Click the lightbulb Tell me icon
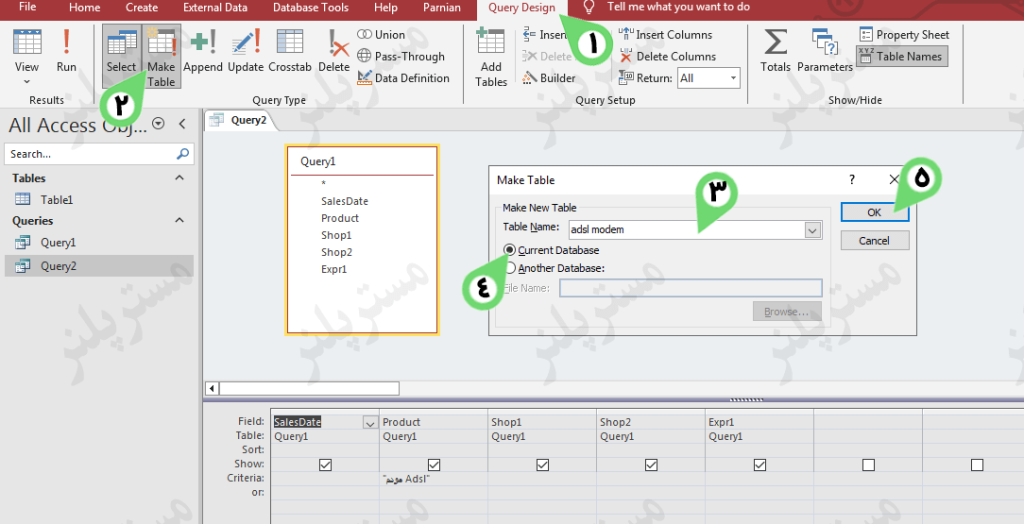The height and width of the screenshot is (524, 1024). pos(589,7)
